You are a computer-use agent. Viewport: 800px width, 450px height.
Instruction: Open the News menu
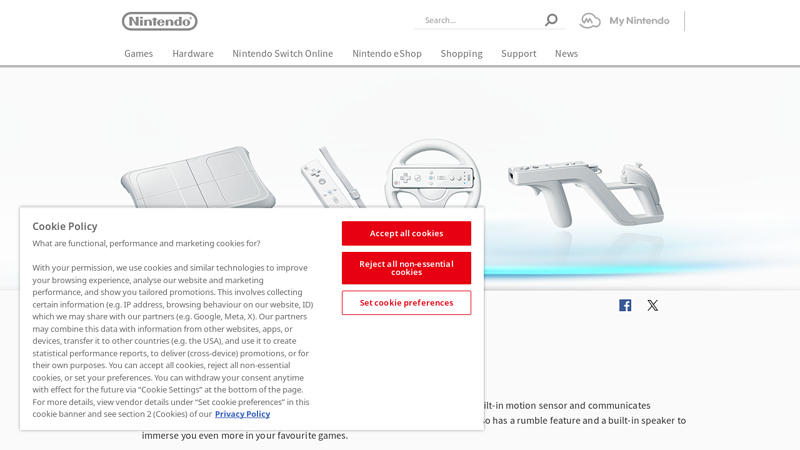tap(566, 54)
